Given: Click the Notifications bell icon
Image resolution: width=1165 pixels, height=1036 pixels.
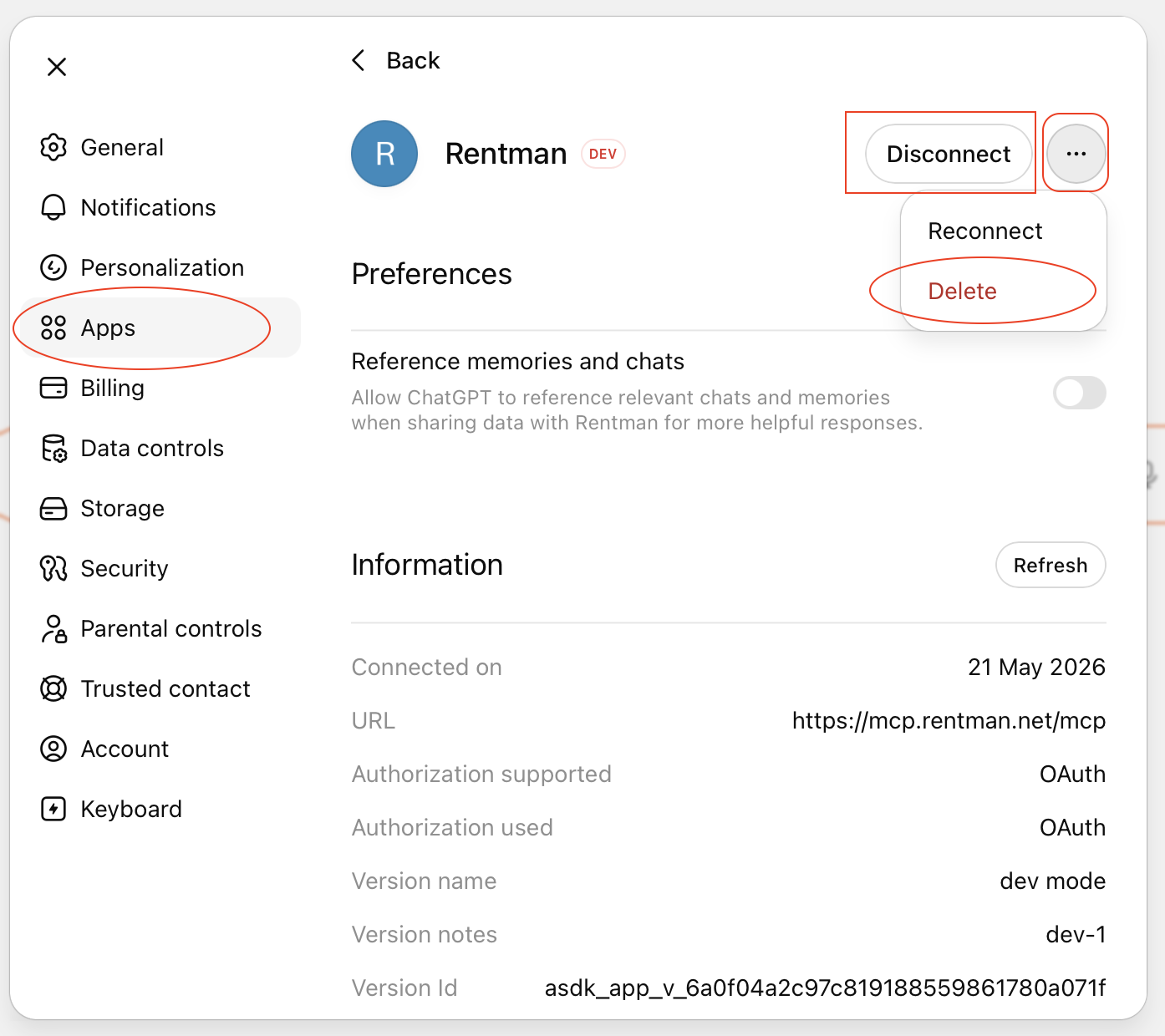Looking at the screenshot, I should click(53, 207).
